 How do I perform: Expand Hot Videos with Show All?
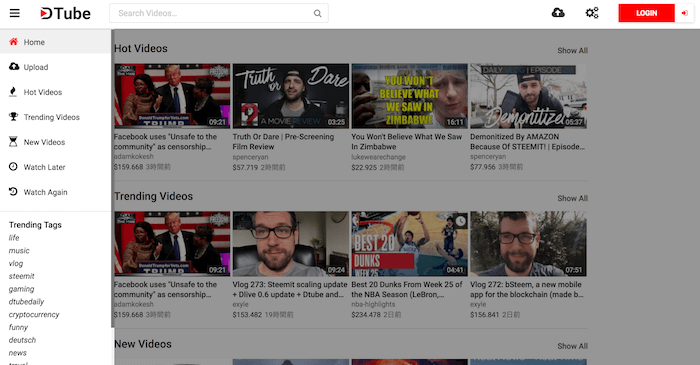point(572,50)
